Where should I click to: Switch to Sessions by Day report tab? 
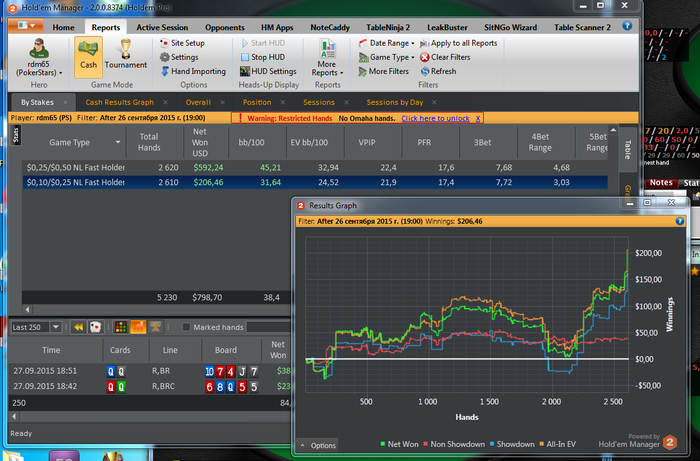[x=395, y=102]
